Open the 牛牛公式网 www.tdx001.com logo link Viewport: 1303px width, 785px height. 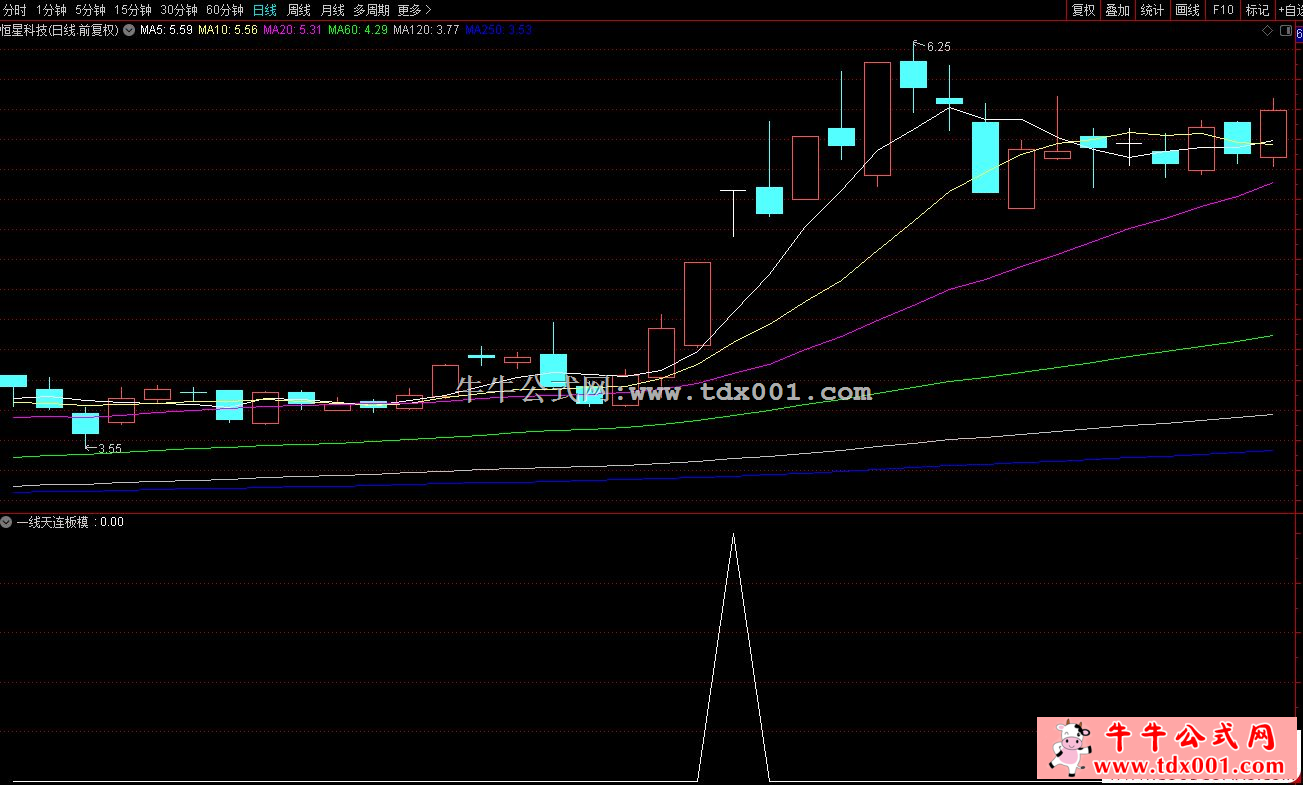tap(1166, 748)
